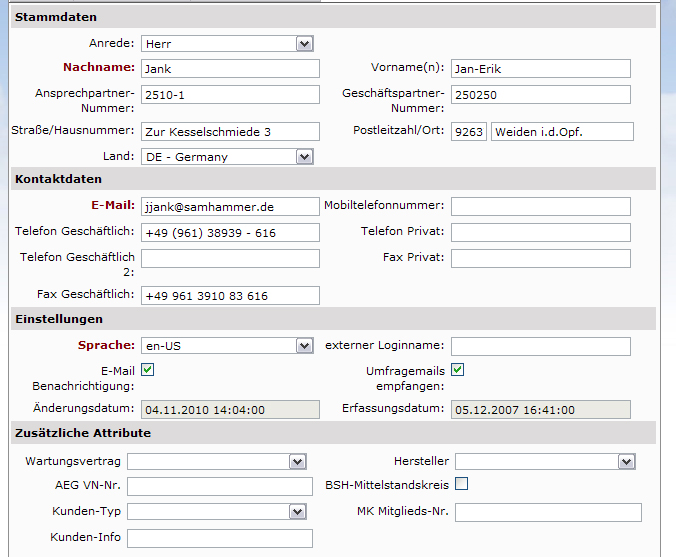Expand the Wartungsvertrag dropdown
Image resolution: width=676 pixels, height=557 pixels.
point(216,461)
